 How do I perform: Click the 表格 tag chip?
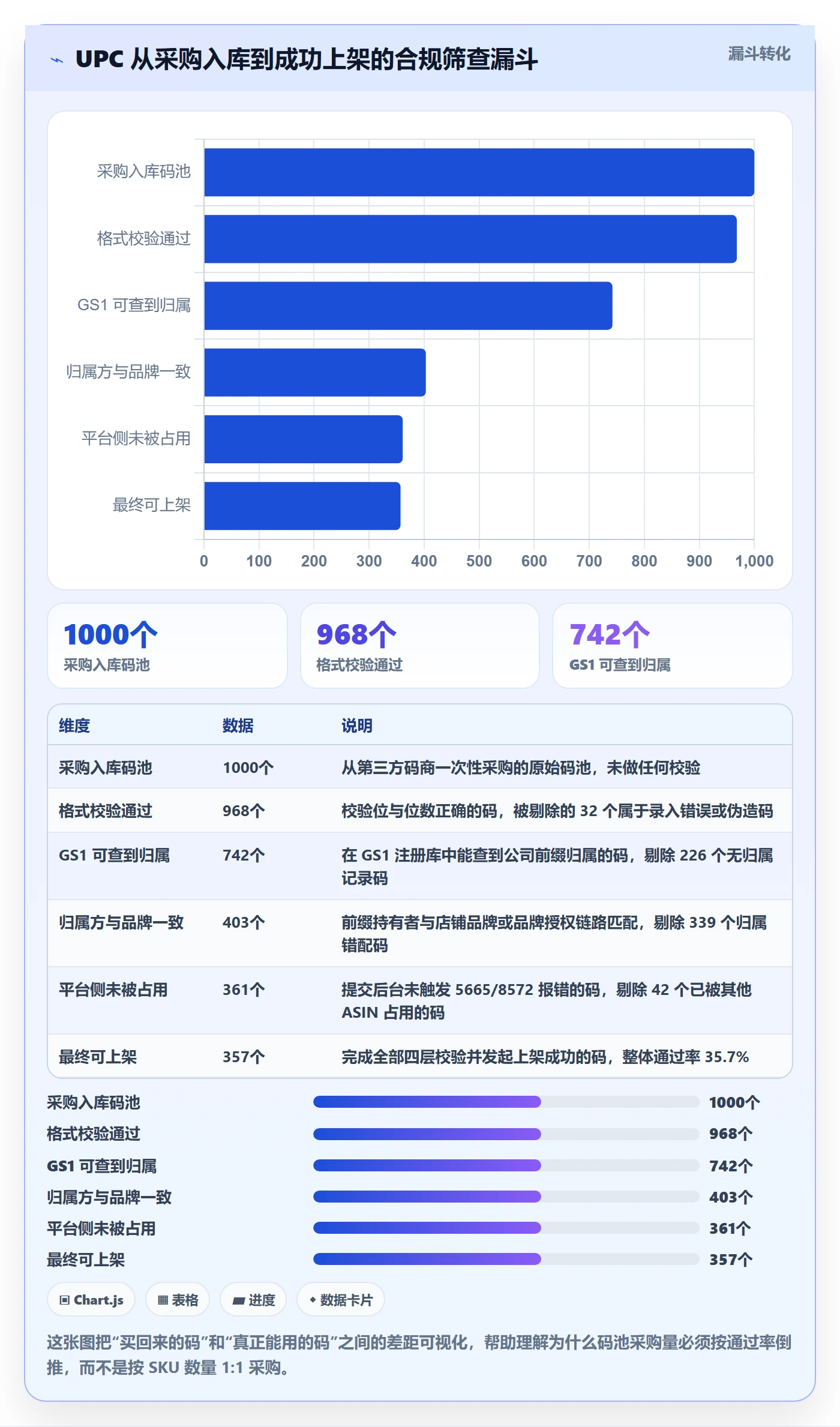(178, 1300)
